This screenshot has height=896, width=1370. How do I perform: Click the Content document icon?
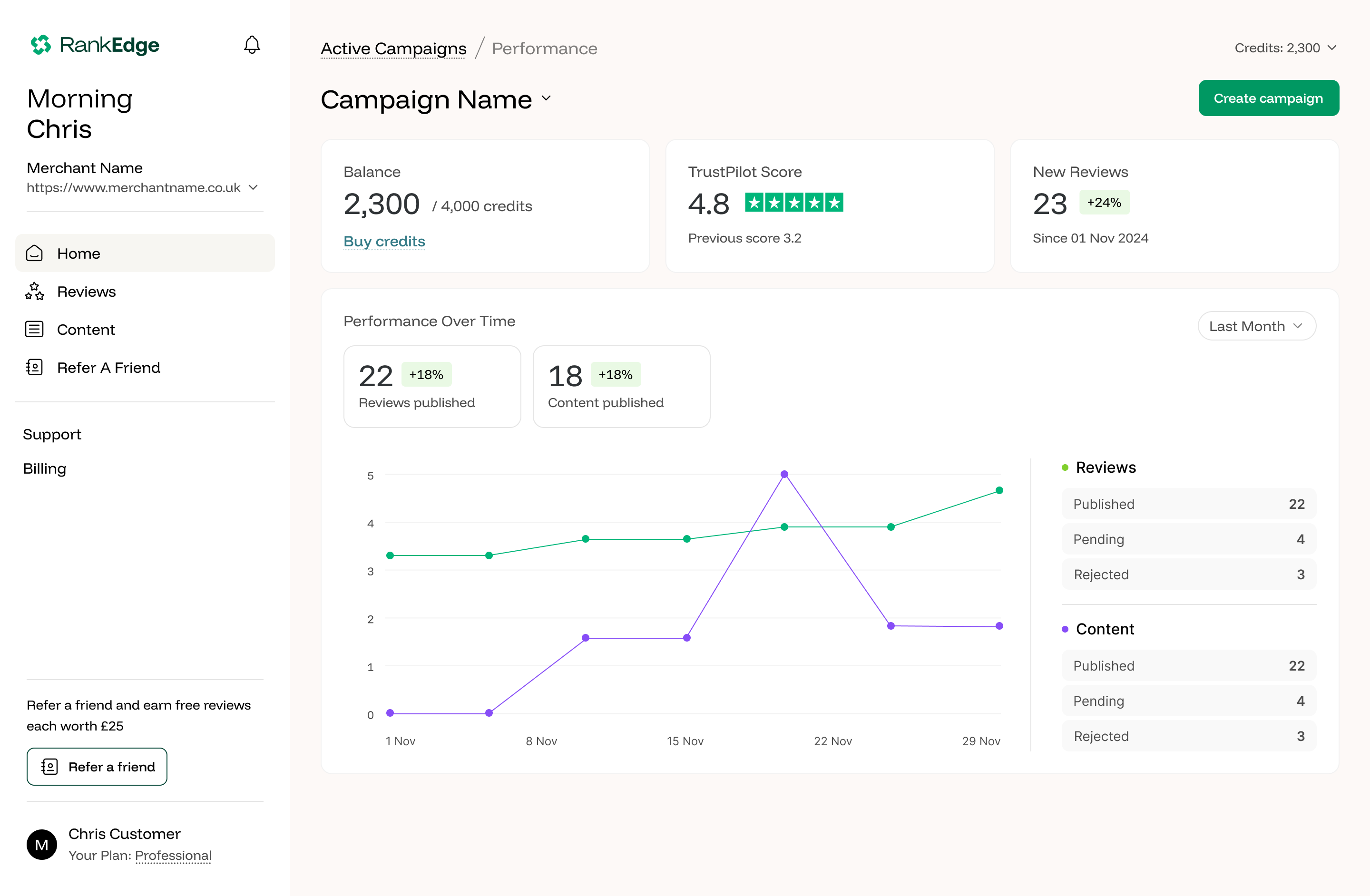click(x=35, y=329)
